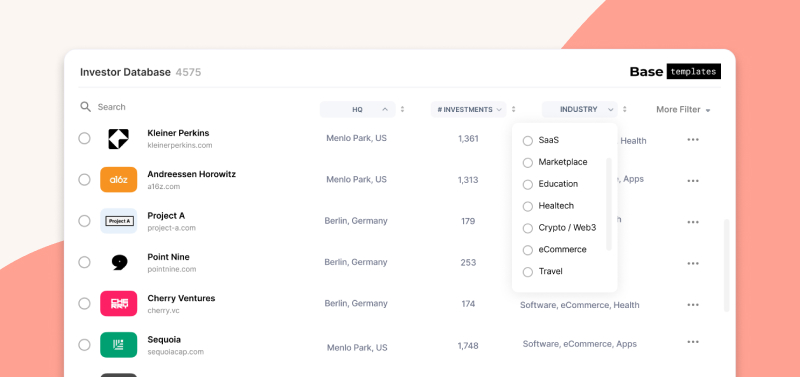Open more options for Point Nine row
The height and width of the screenshot is (377, 800).
click(693, 263)
